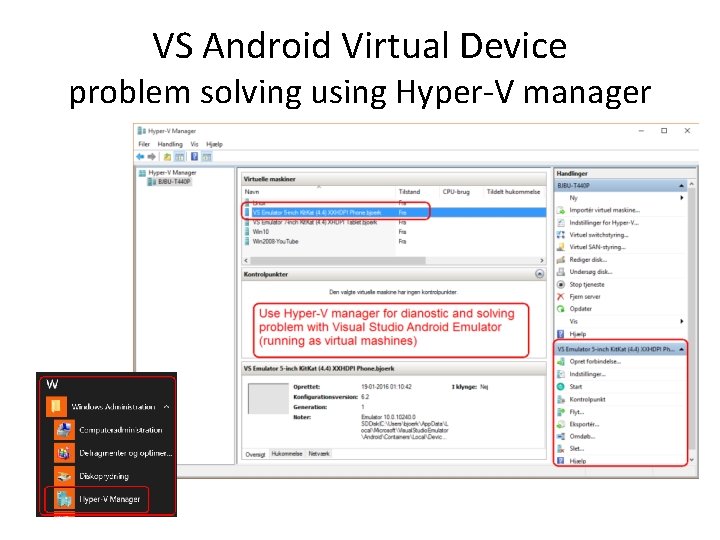Click the Win10 virtual machine icon
Screen dimensions: 720x540
[248, 232]
